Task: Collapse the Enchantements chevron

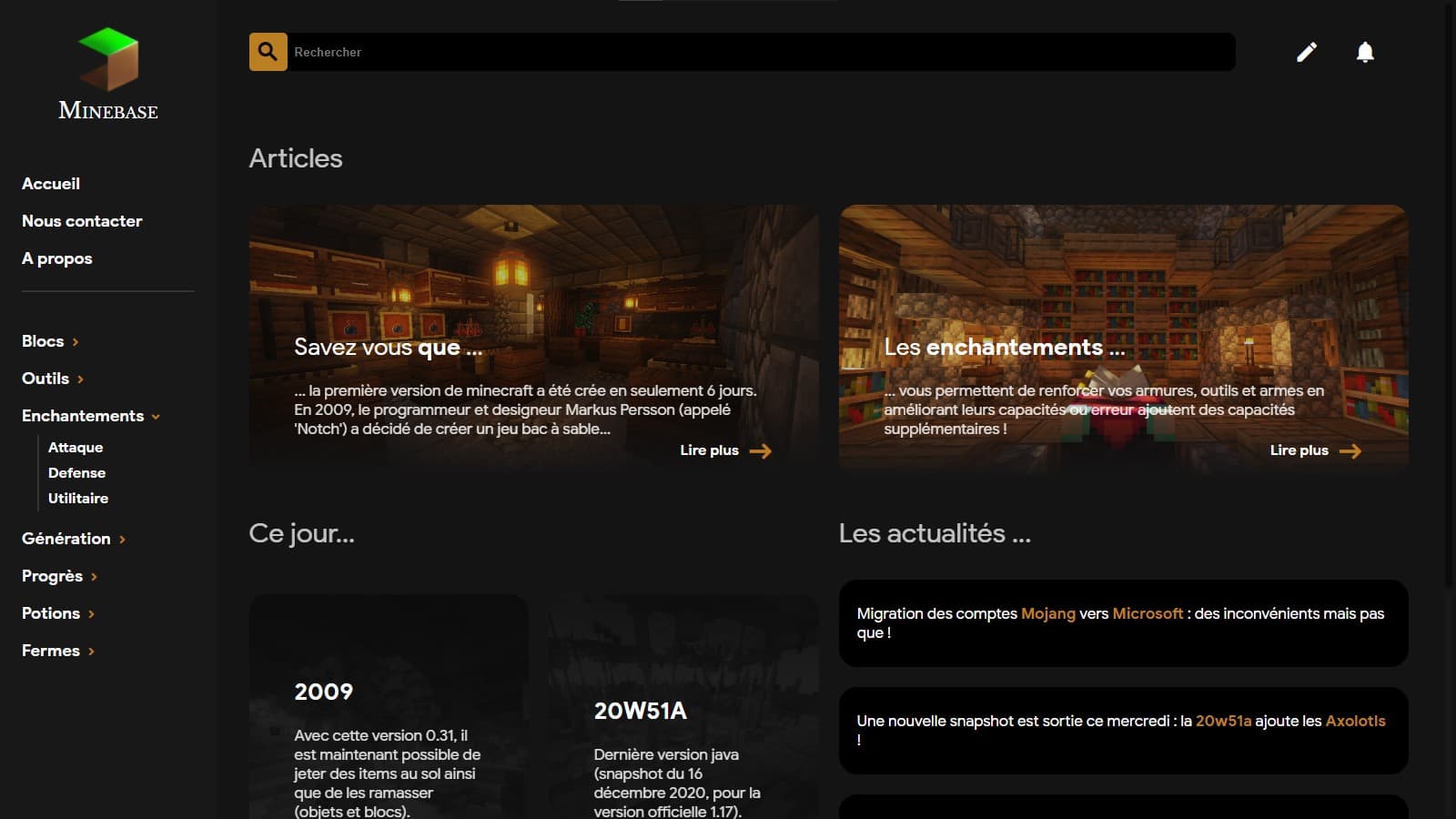Action: coord(156,417)
